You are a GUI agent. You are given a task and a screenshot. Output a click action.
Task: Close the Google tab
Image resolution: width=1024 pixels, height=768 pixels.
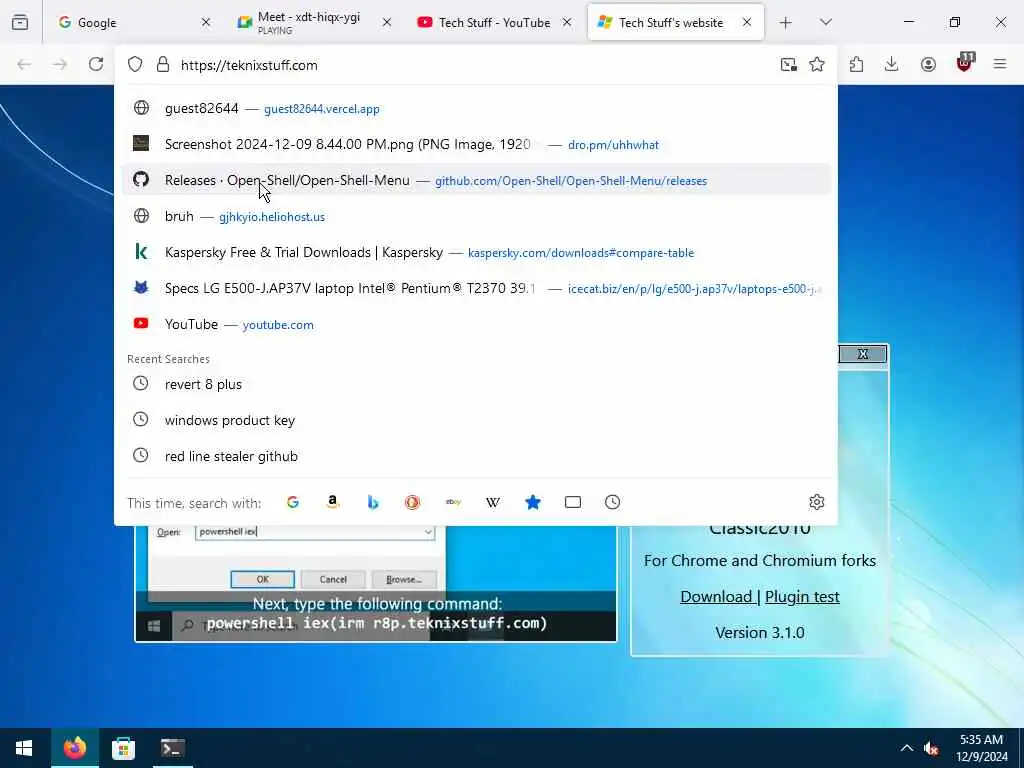206,22
